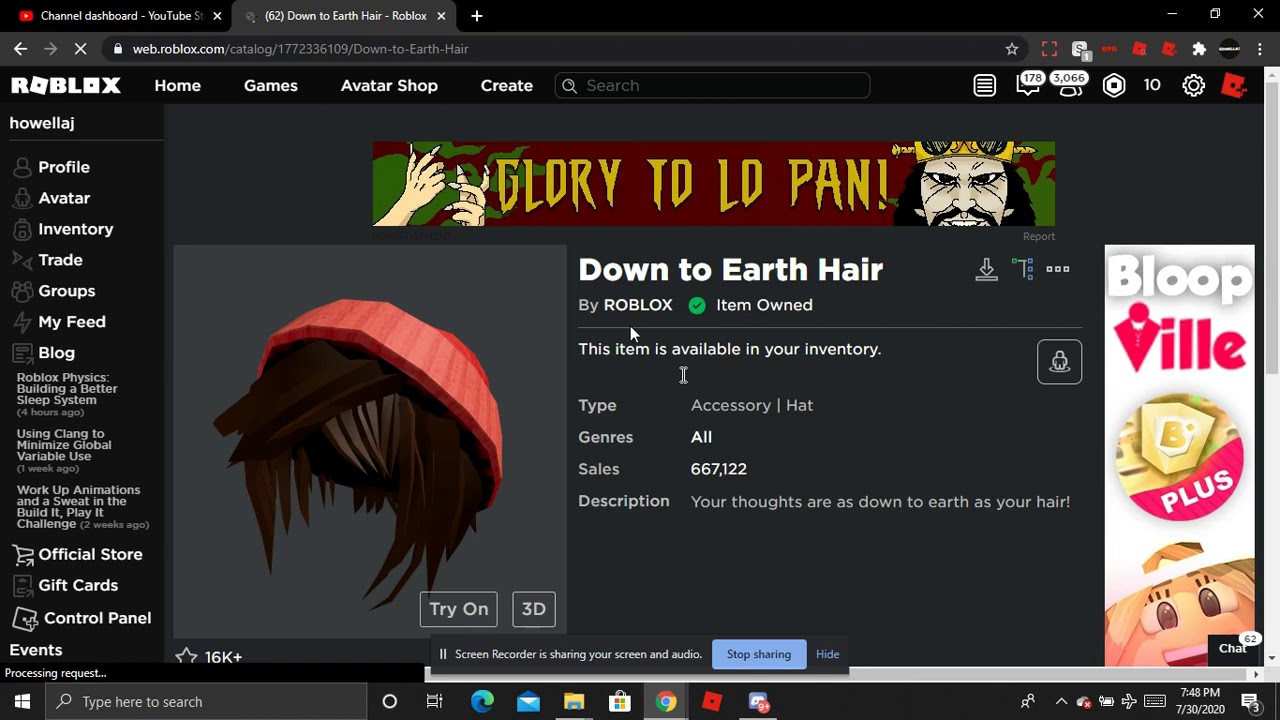Open the Roblox settings gear icon
The image size is (1280, 720).
(1194, 86)
